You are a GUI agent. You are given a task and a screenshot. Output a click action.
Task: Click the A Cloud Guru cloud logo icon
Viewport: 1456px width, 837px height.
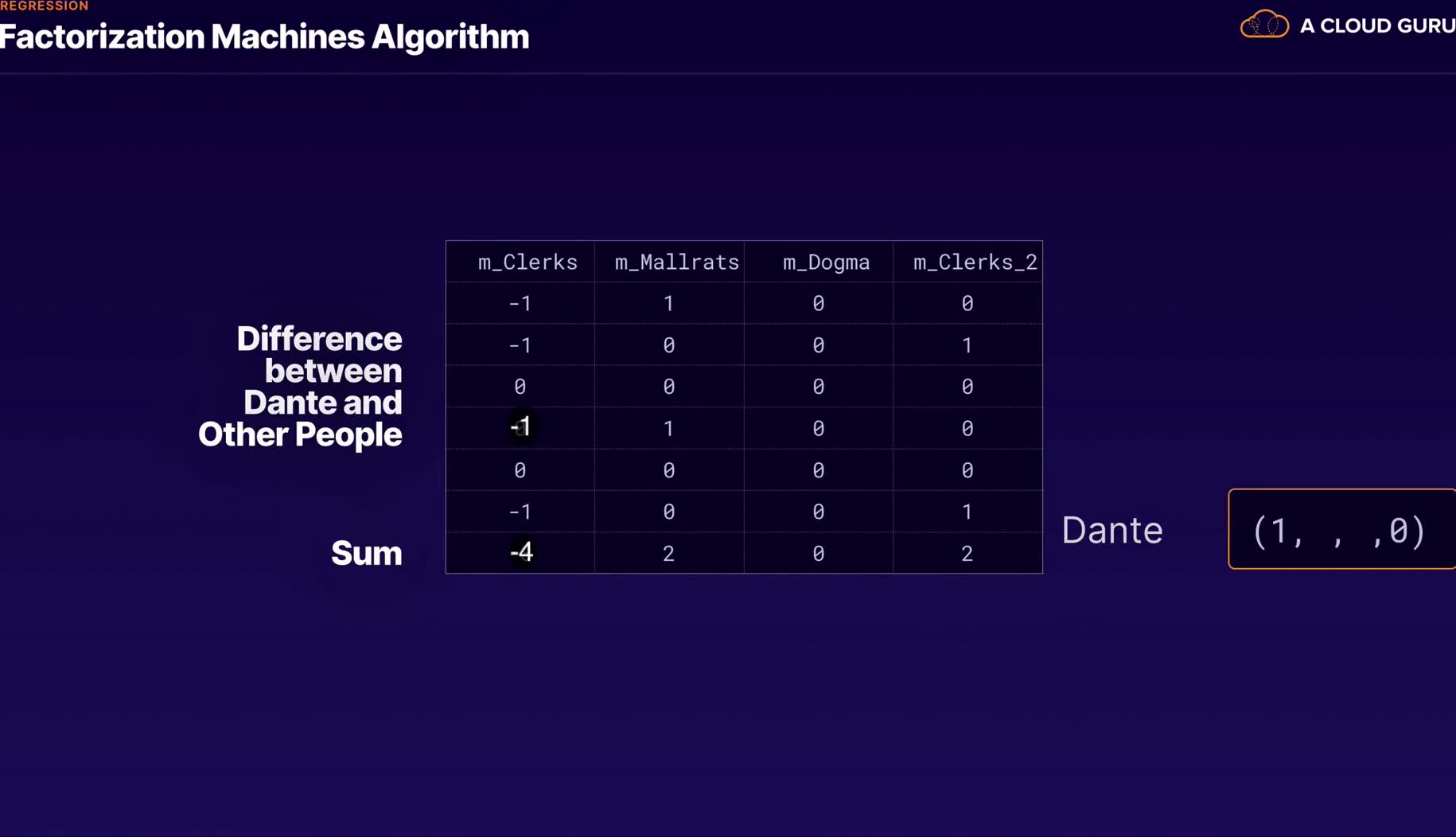(1264, 25)
